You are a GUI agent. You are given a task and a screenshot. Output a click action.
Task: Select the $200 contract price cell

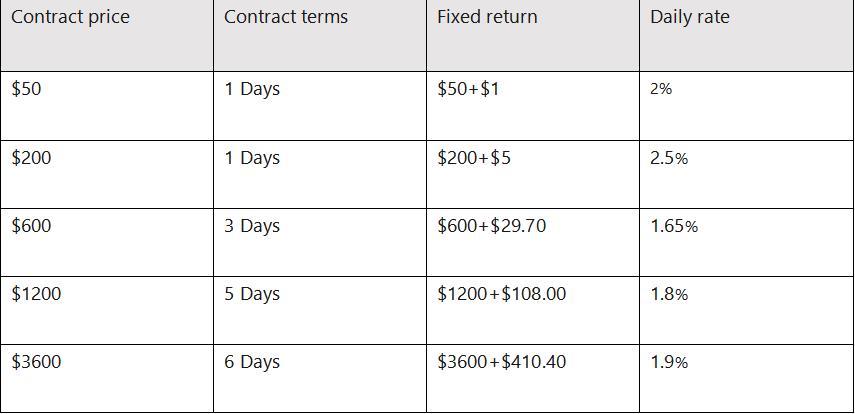[x=31, y=158]
